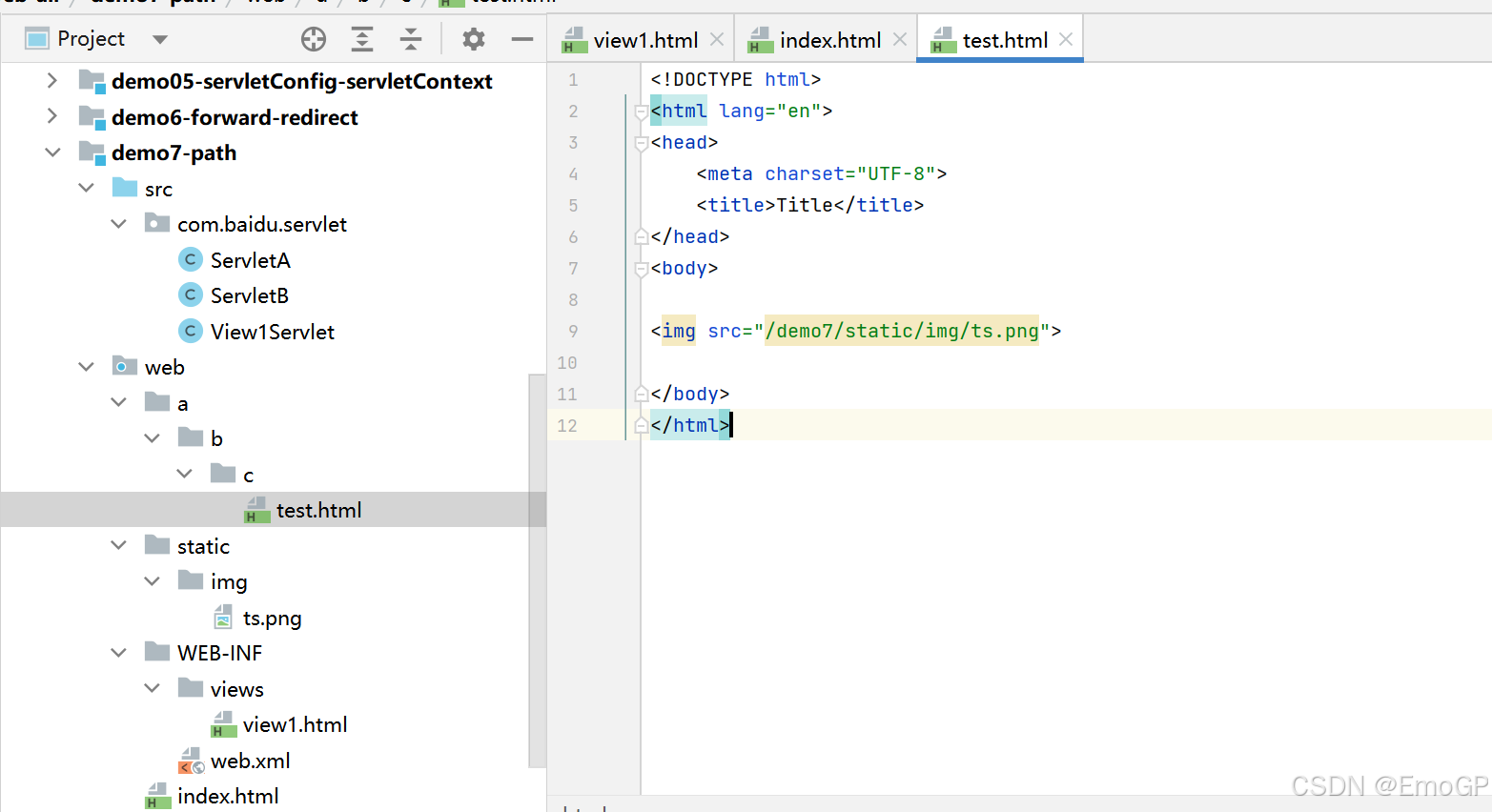Expand demo05-servletConfig-servletContext module
Viewport: 1492px width, 812px height.
52,81
